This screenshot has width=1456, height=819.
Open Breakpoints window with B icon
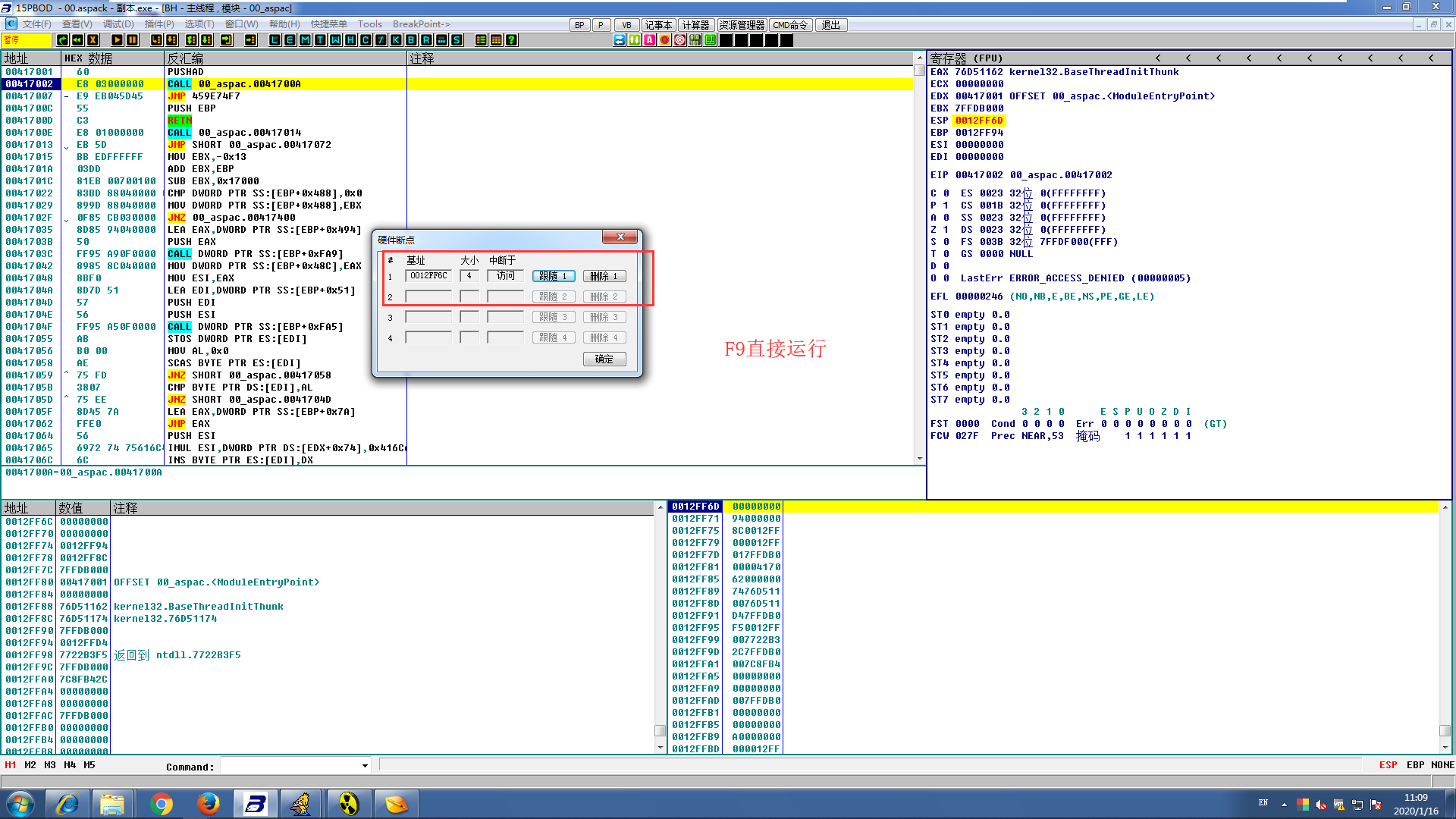[411, 40]
